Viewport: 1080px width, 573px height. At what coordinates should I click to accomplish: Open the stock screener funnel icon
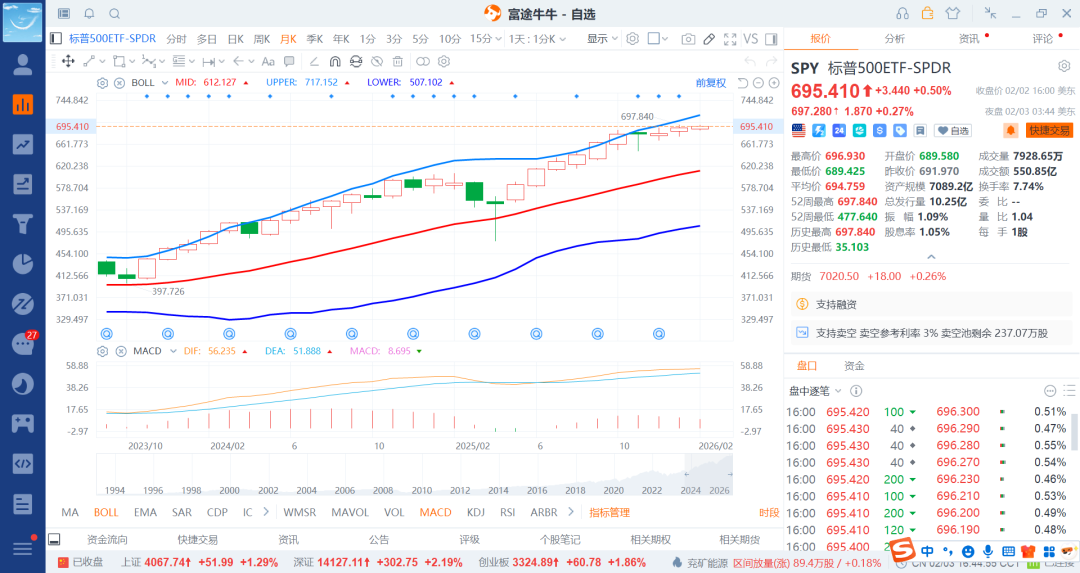pyautogui.click(x=23, y=224)
